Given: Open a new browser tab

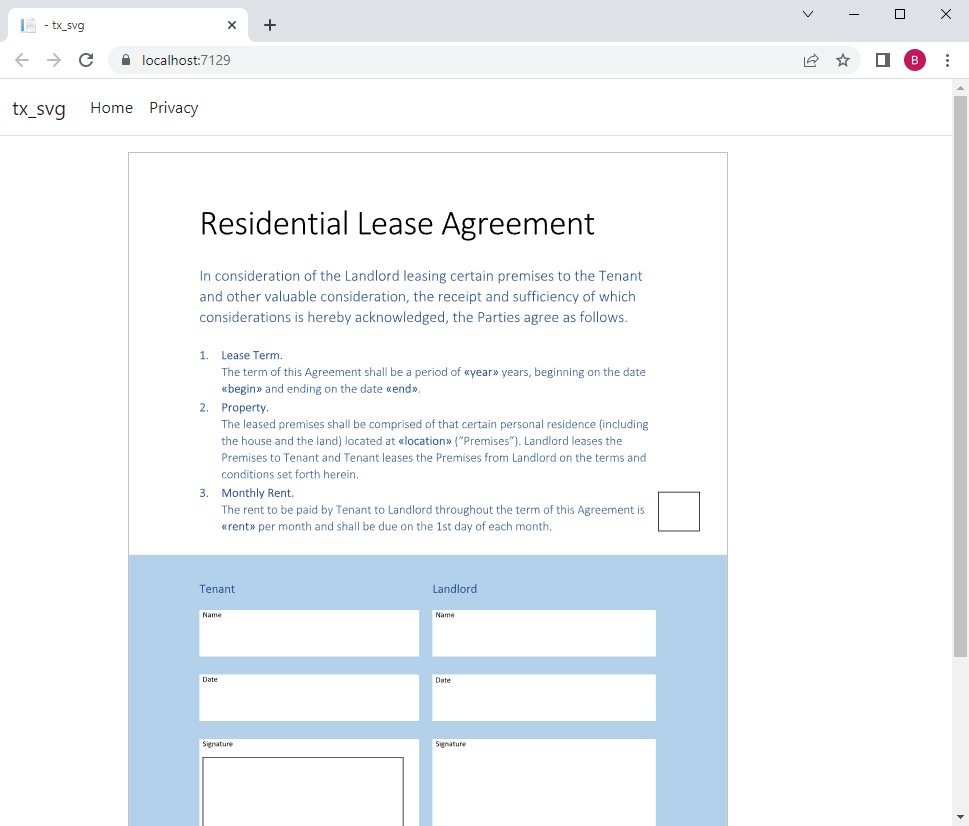Looking at the screenshot, I should [269, 25].
